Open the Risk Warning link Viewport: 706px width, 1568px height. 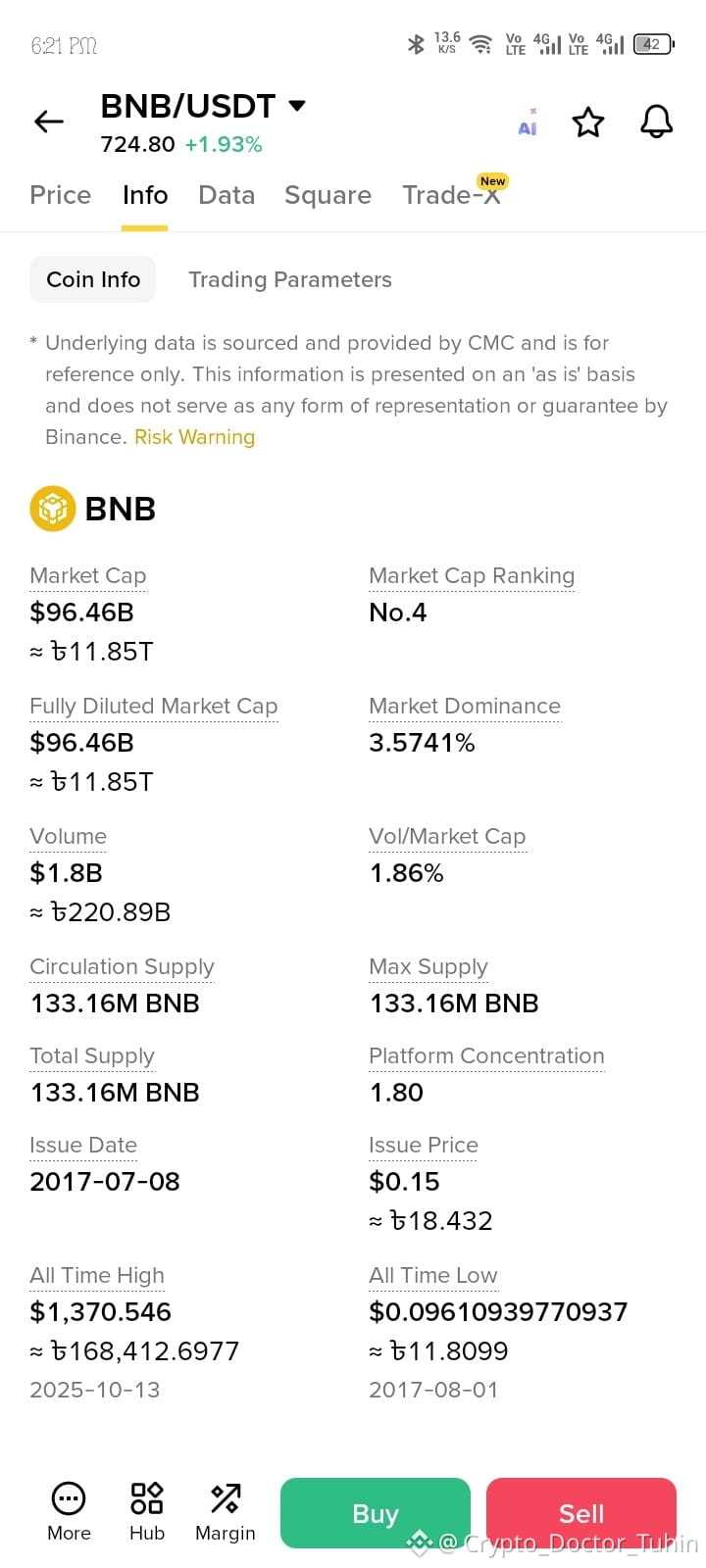coord(194,437)
